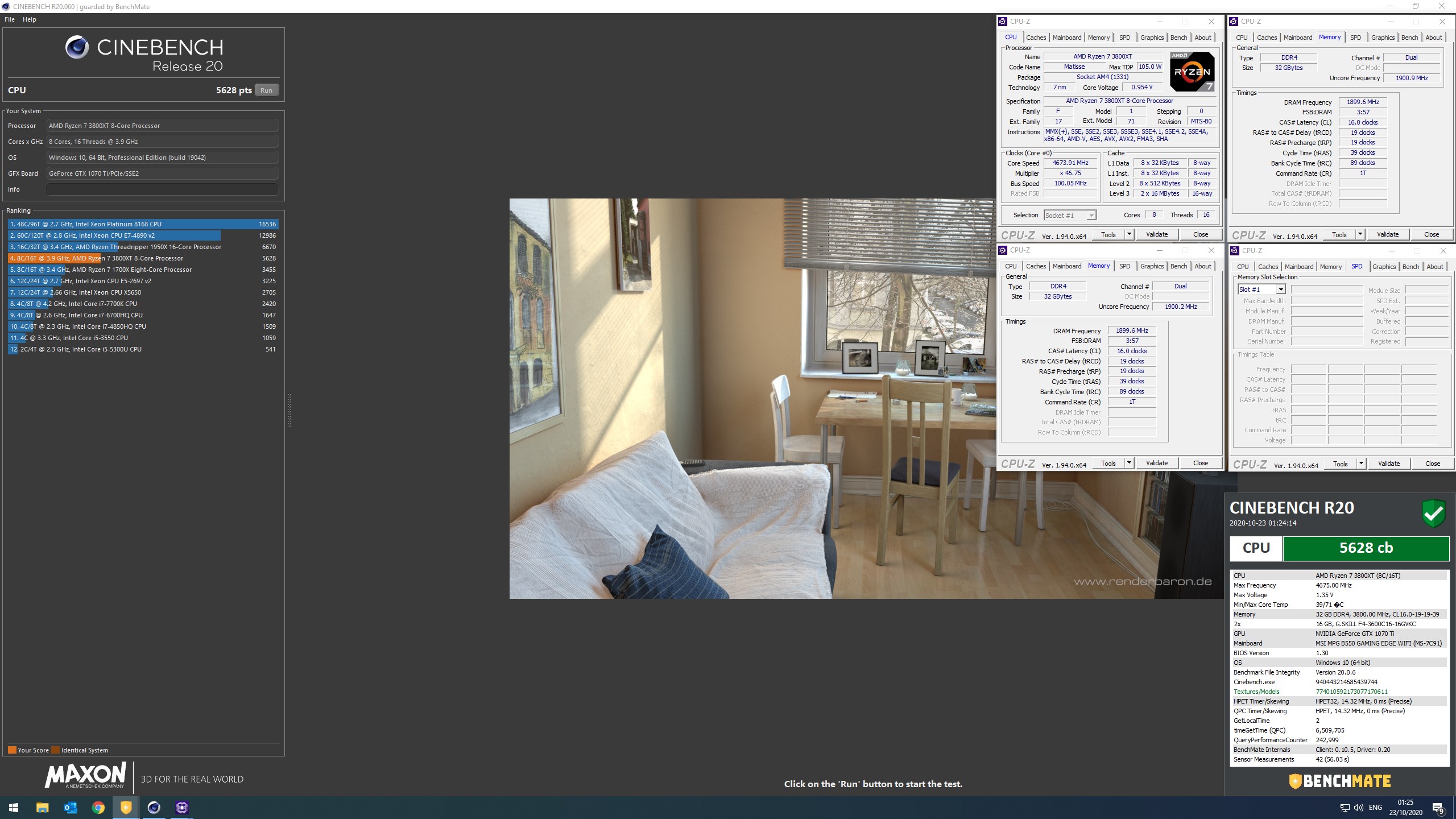Expand Tools arrow in top-left CPU-Z
This screenshot has width=1456, height=819.
pyautogui.click(x=1129, y=234)
